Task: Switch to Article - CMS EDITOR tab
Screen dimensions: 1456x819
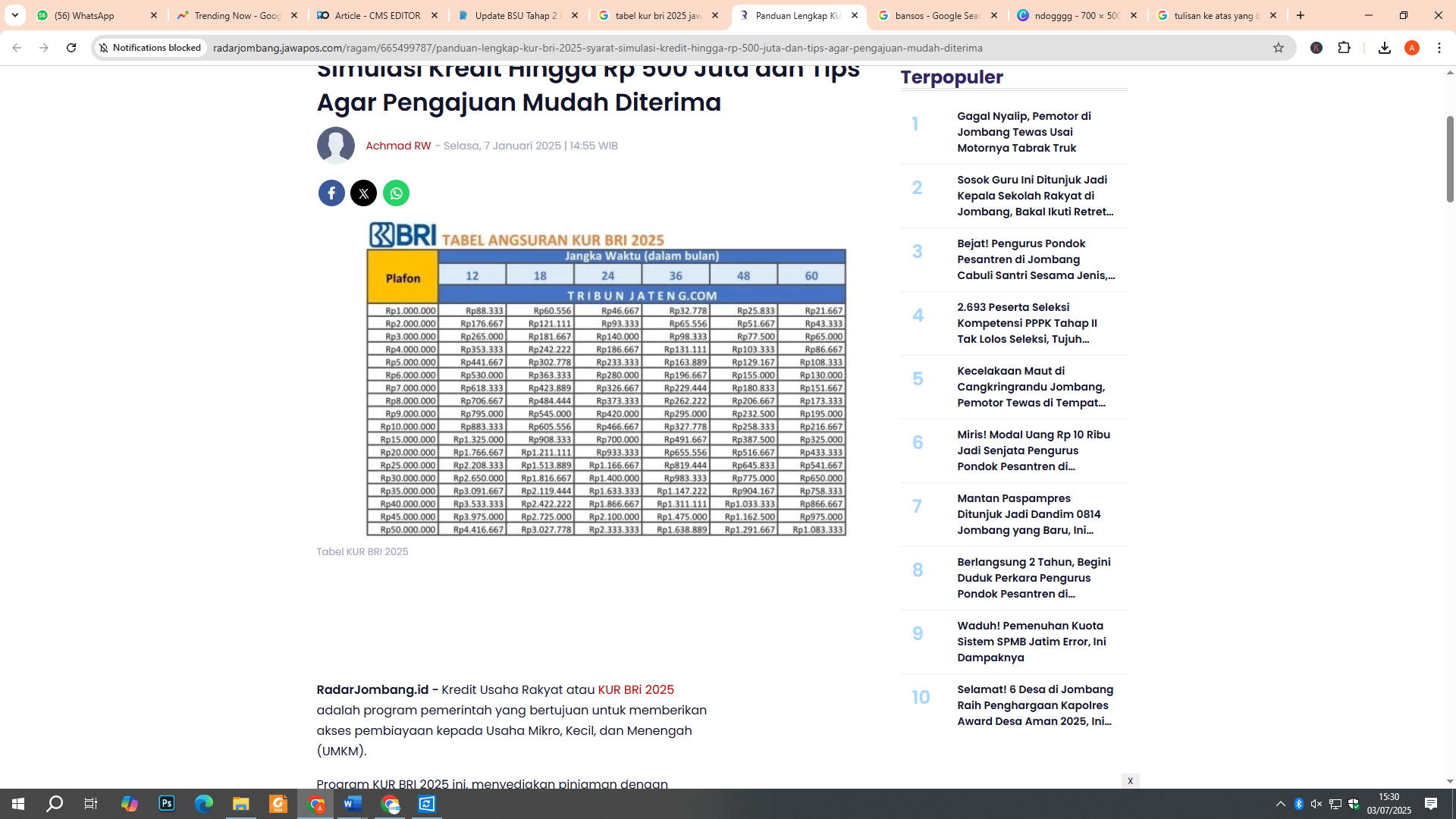Action: 377,15
